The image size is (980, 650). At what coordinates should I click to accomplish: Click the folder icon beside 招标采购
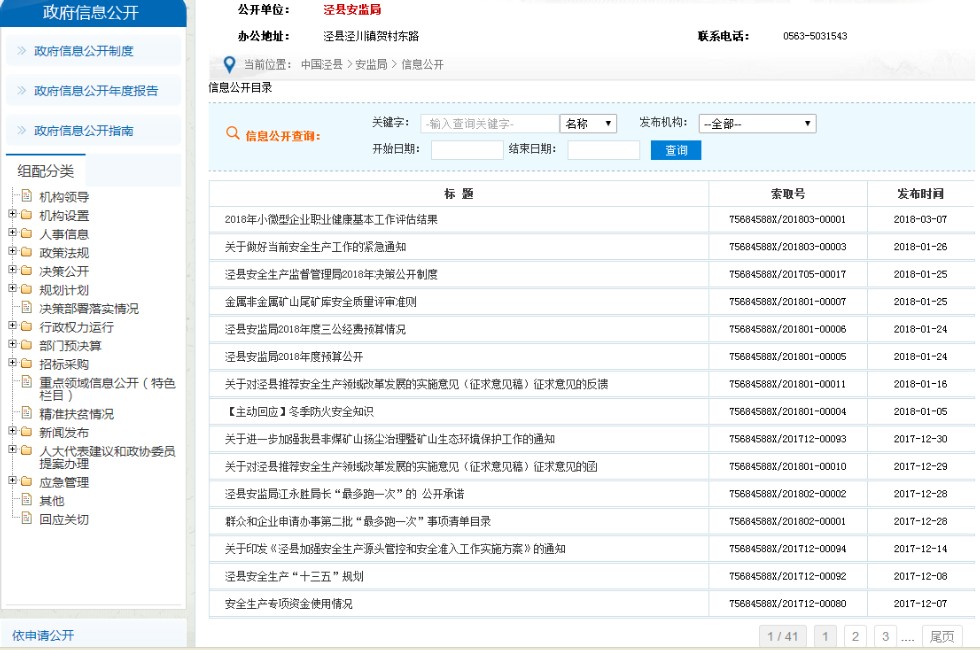(x=26, y=364)
